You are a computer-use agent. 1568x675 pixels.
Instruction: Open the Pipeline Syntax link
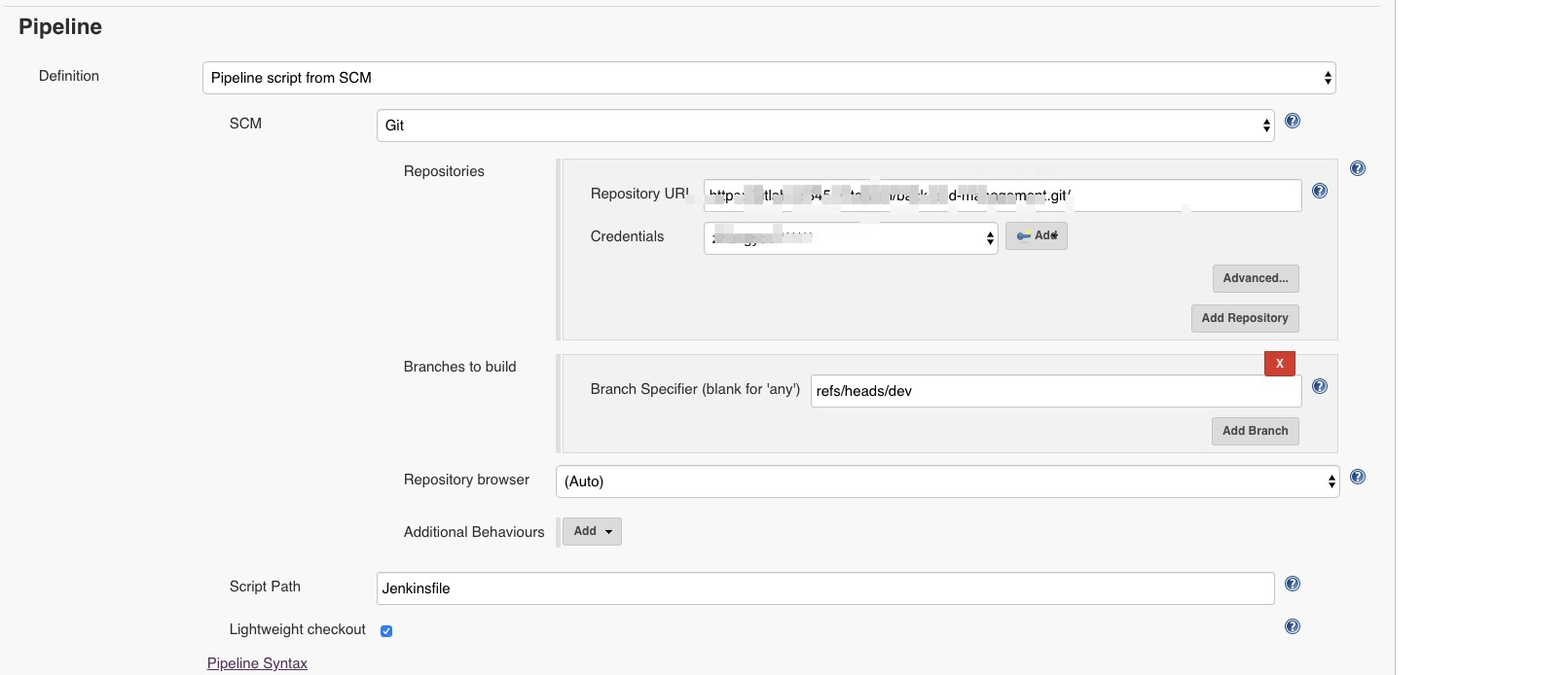[x=257, y=663]
